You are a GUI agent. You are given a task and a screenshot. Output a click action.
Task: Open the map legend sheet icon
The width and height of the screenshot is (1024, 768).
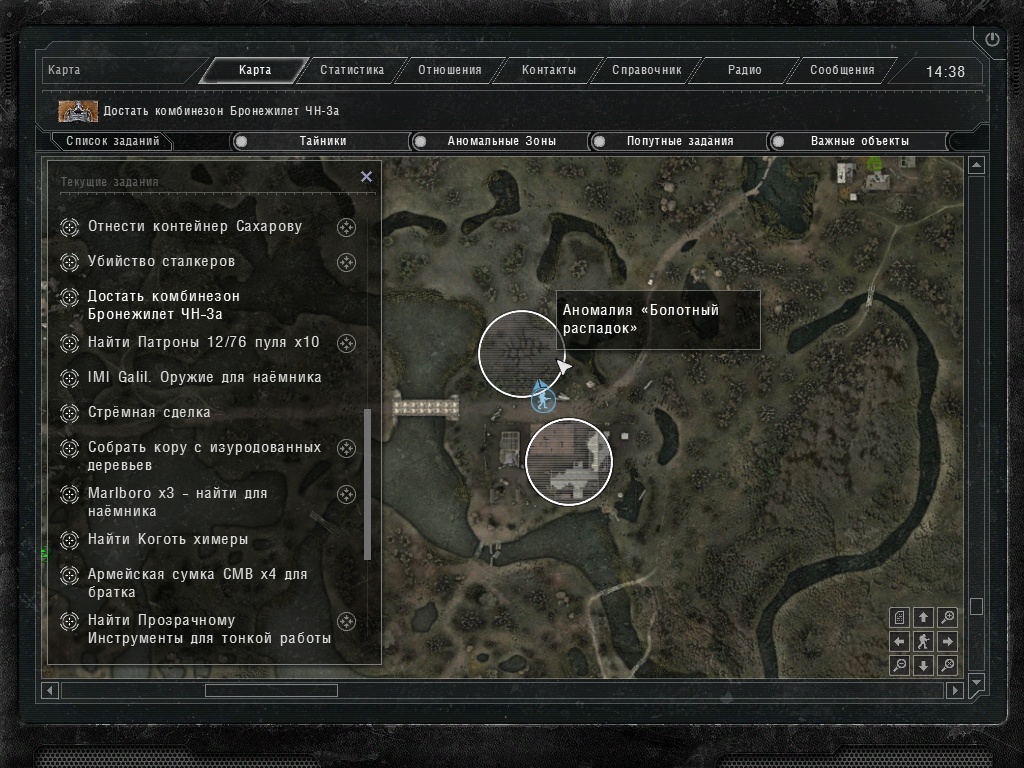pyautogui.click(x=899, y=617)
